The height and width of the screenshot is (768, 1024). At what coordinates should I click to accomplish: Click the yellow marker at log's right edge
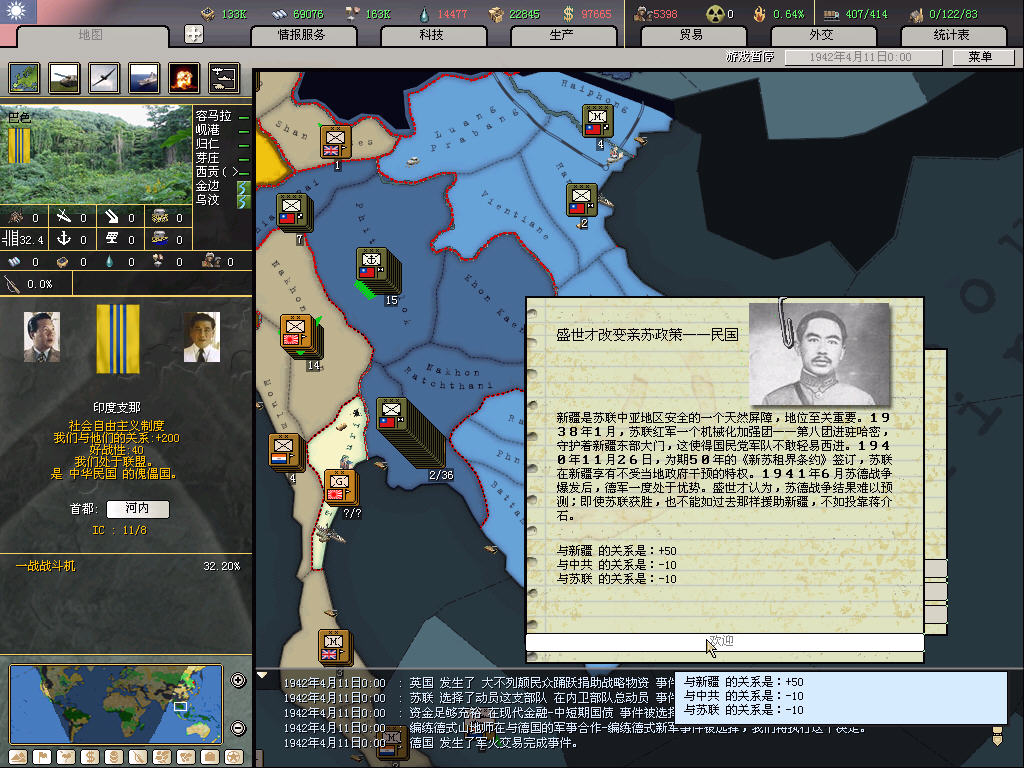[997, 736]
